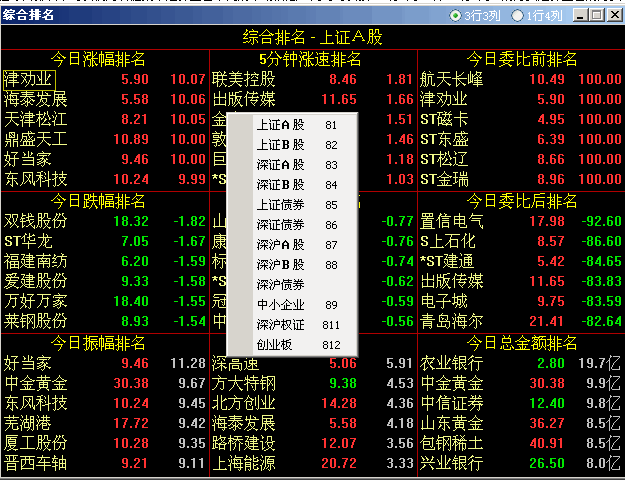Select stock 津劝业 in the gainers list
The width and height of the screenshot is (625, 480).
pyautogui.click(x=29, y=79)
